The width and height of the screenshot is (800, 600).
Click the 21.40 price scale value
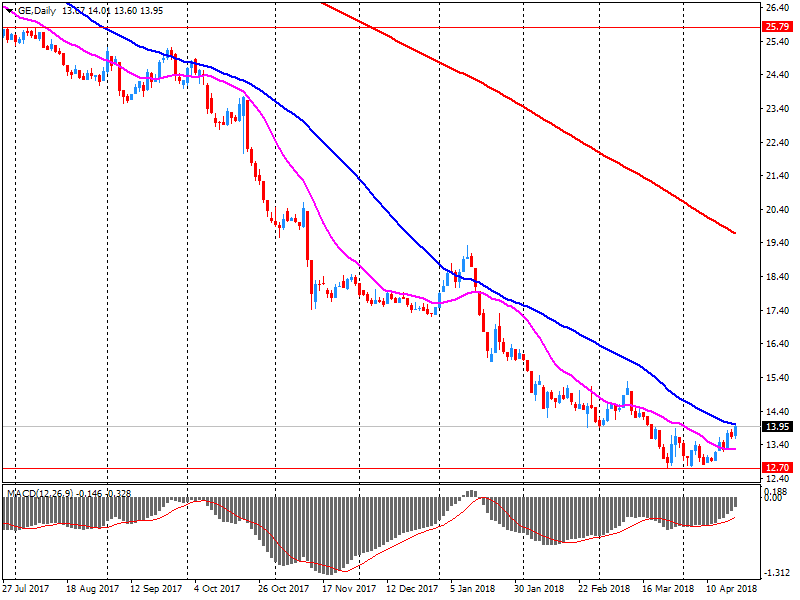(778, 176)
